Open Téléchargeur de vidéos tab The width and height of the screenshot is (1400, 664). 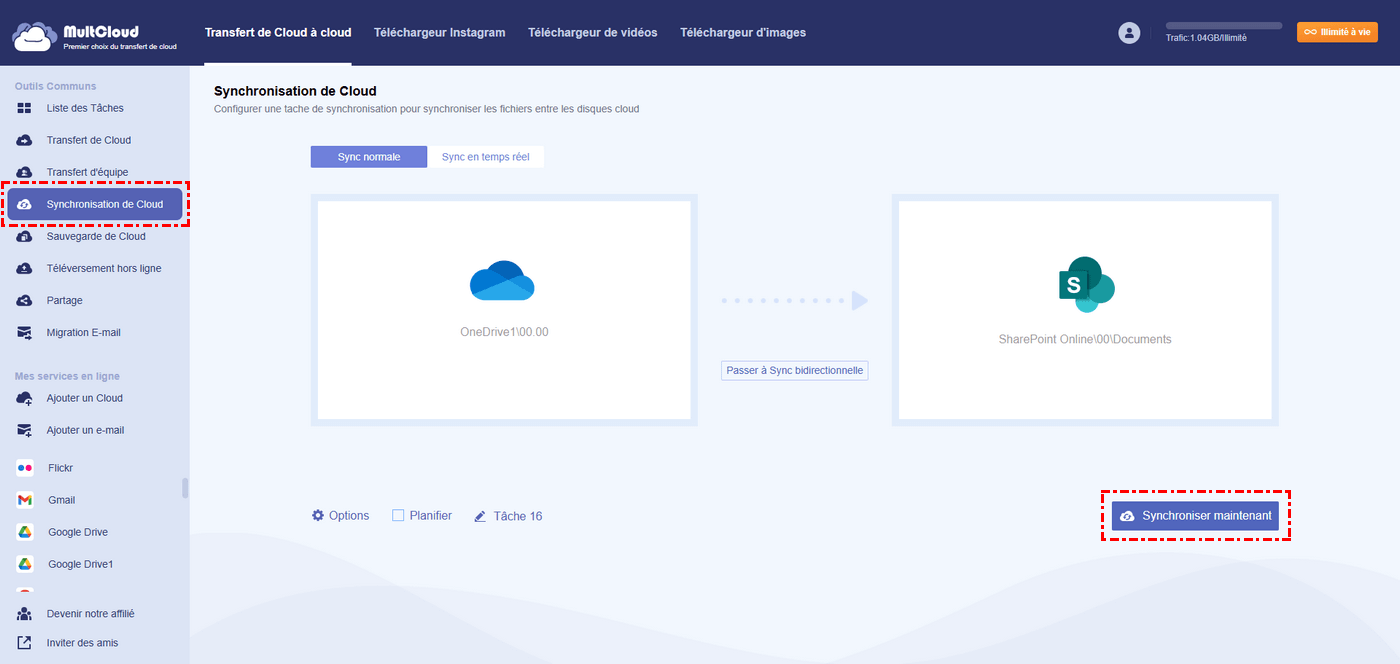[x=593, y=33]
